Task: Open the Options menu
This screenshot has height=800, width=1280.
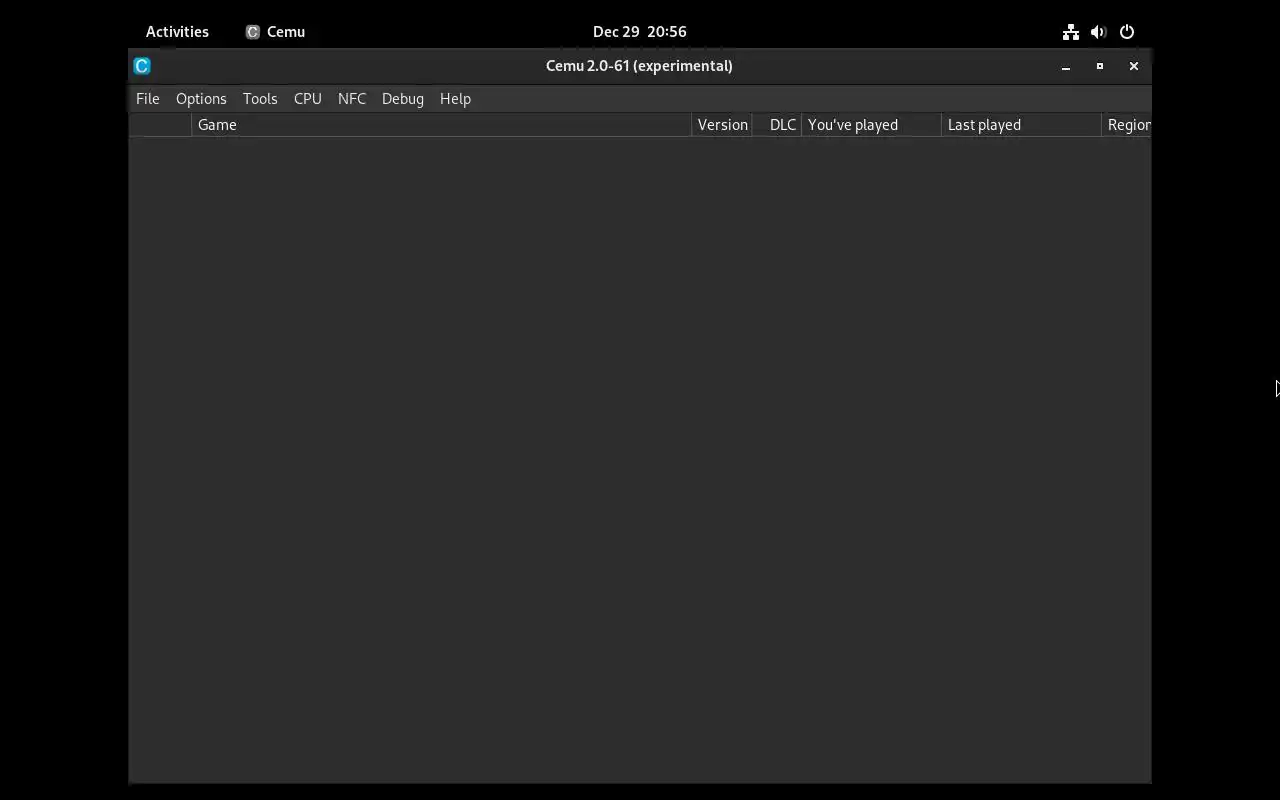Action: click(201, 99)
